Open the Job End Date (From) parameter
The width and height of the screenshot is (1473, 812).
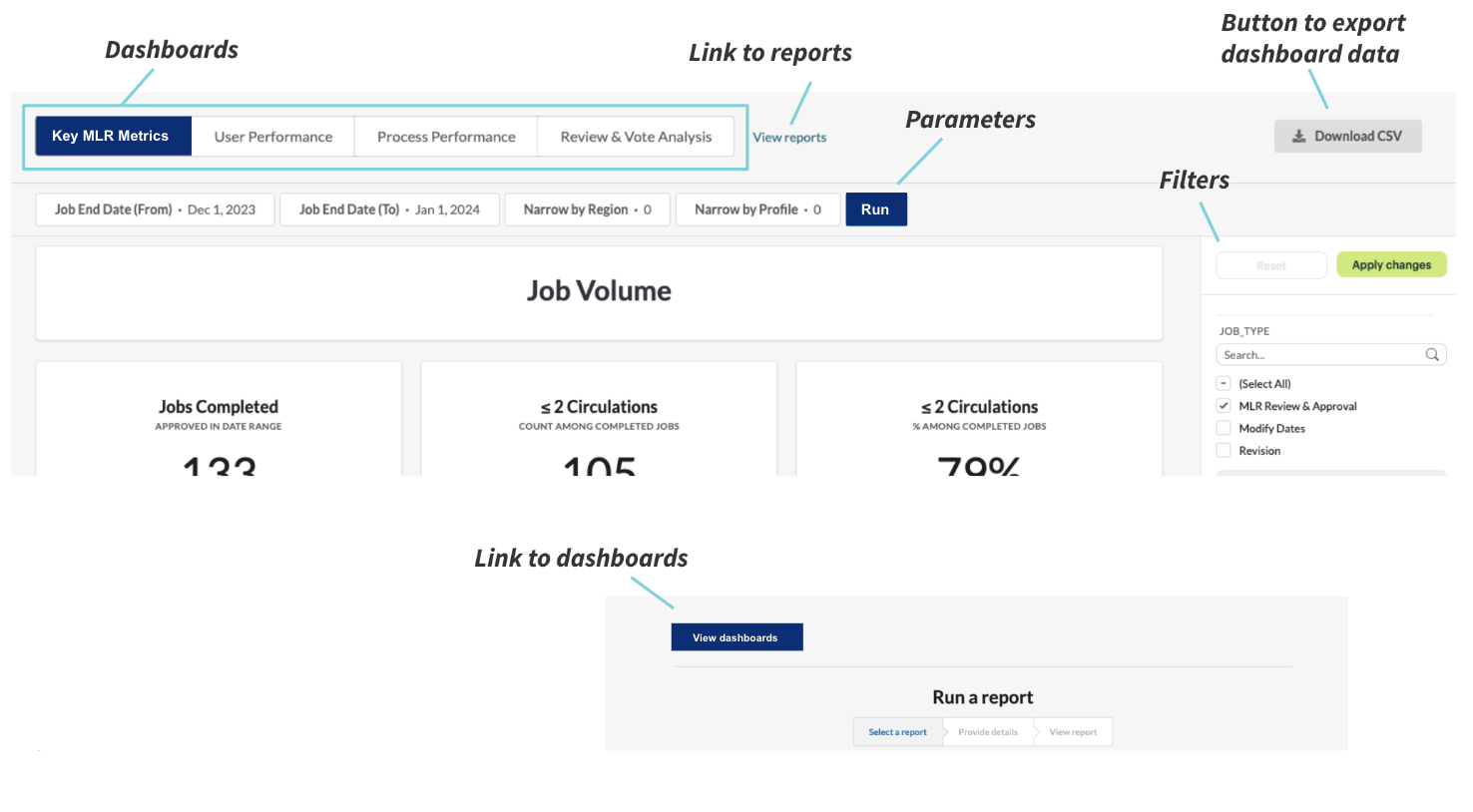click(156, 209)
